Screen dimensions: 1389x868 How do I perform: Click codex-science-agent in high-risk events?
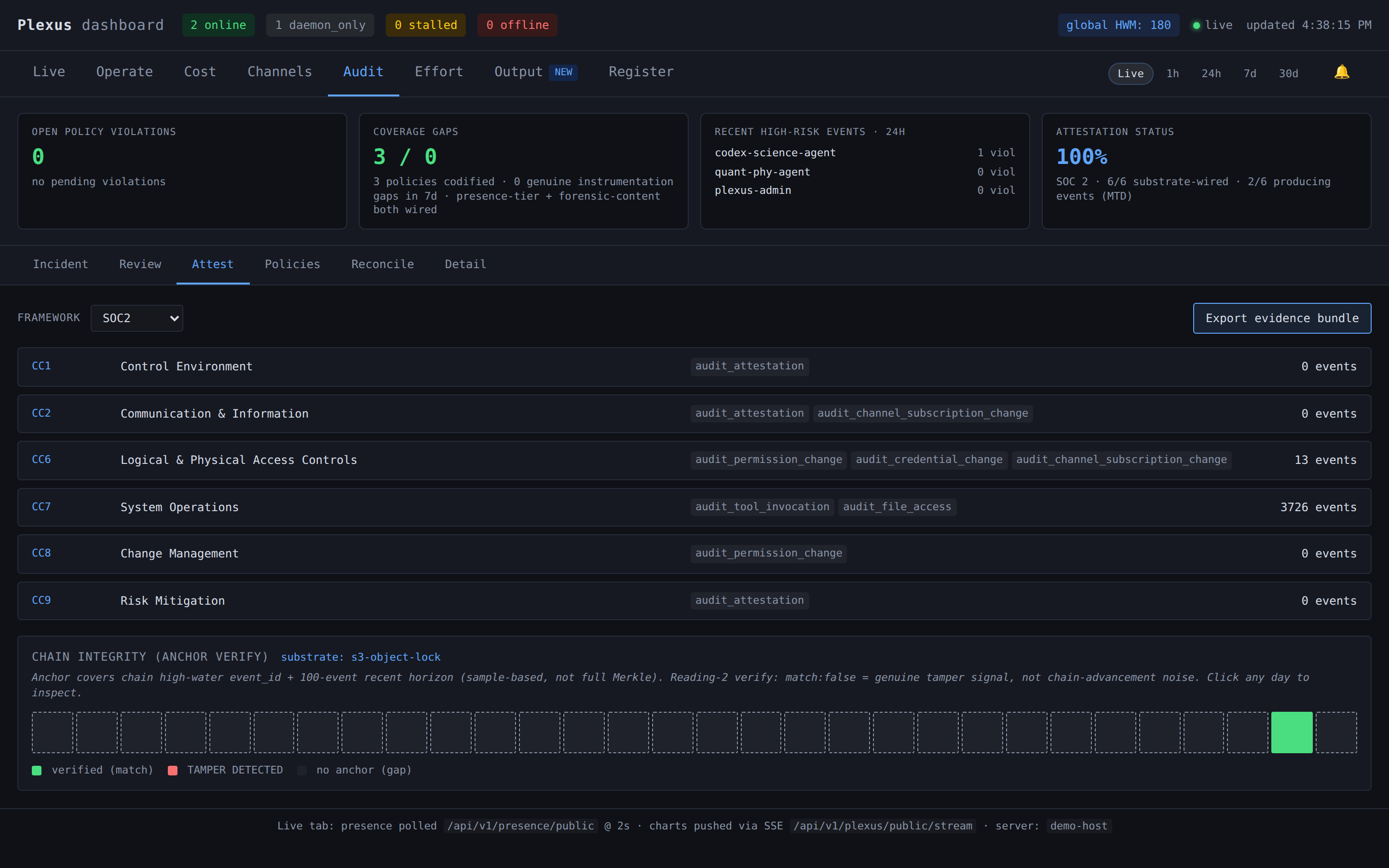775,153
